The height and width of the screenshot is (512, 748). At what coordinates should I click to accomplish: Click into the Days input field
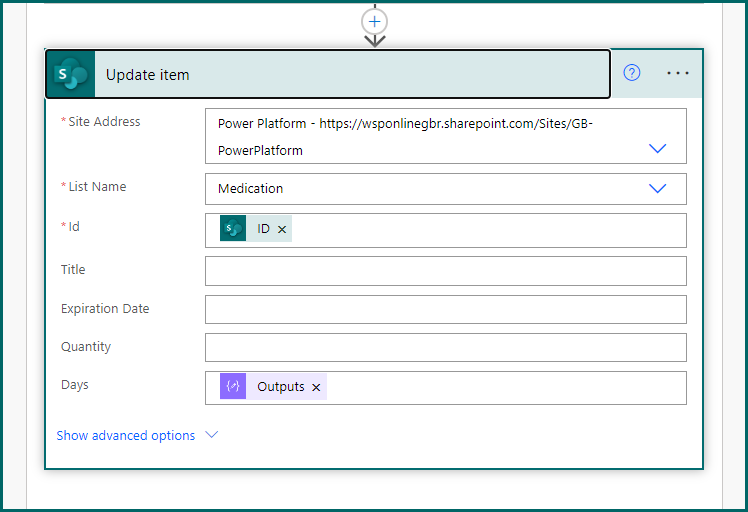coord(446,388)
